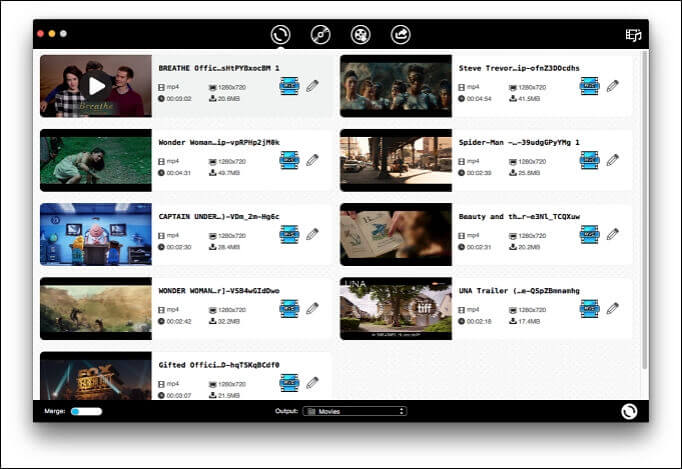Click format icon for Gifted Official video
The image size is (682, 469).
(289, 382)
